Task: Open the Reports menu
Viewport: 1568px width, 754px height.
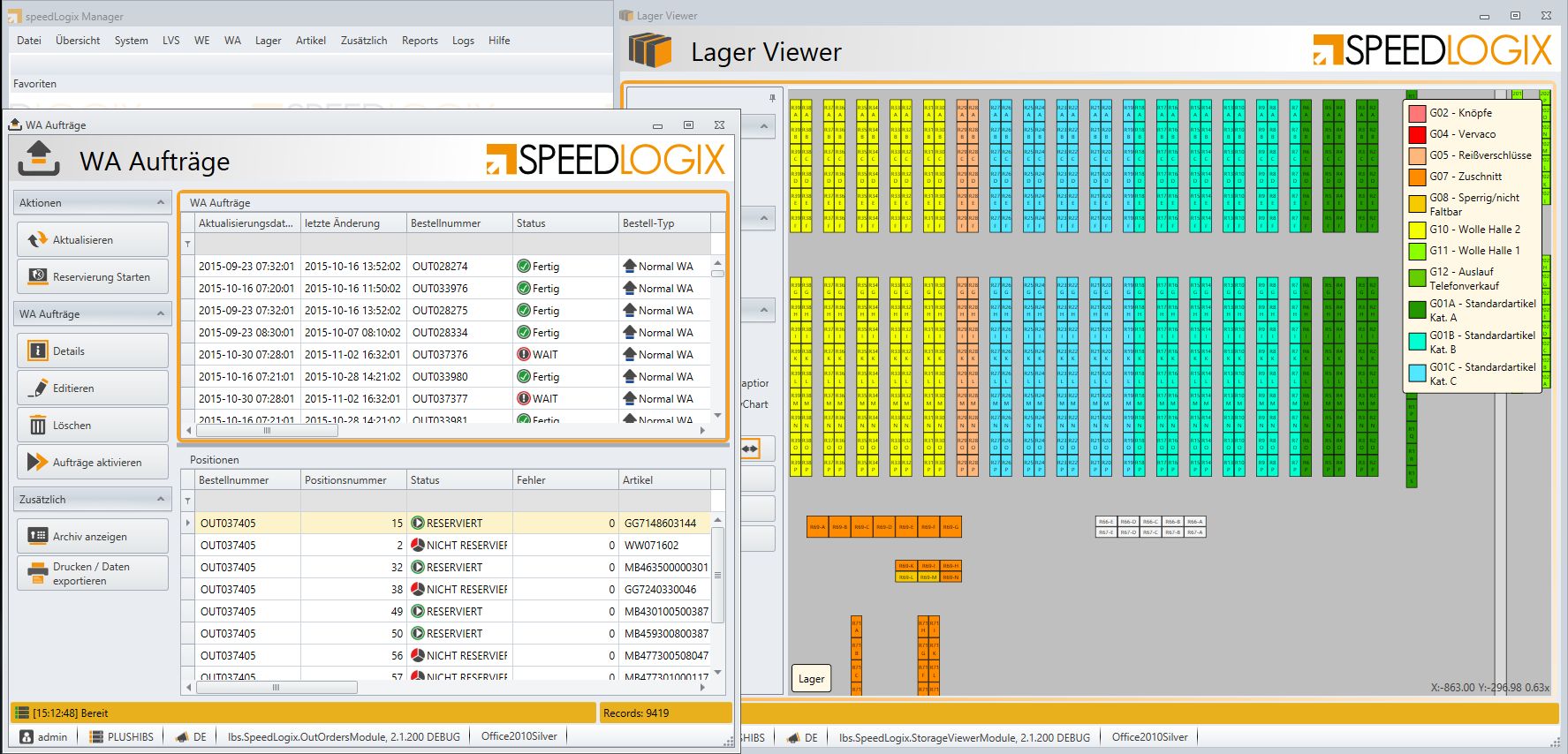Action: point(420,41)
